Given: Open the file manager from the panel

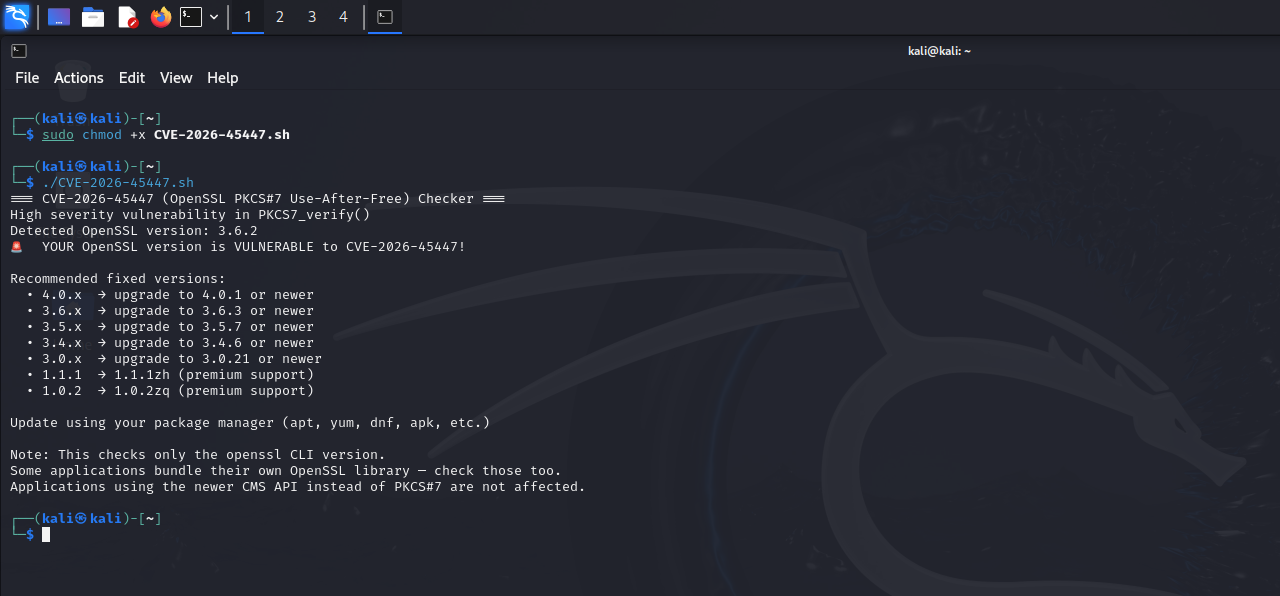Looking at the screenshot, I should (93, 17).
